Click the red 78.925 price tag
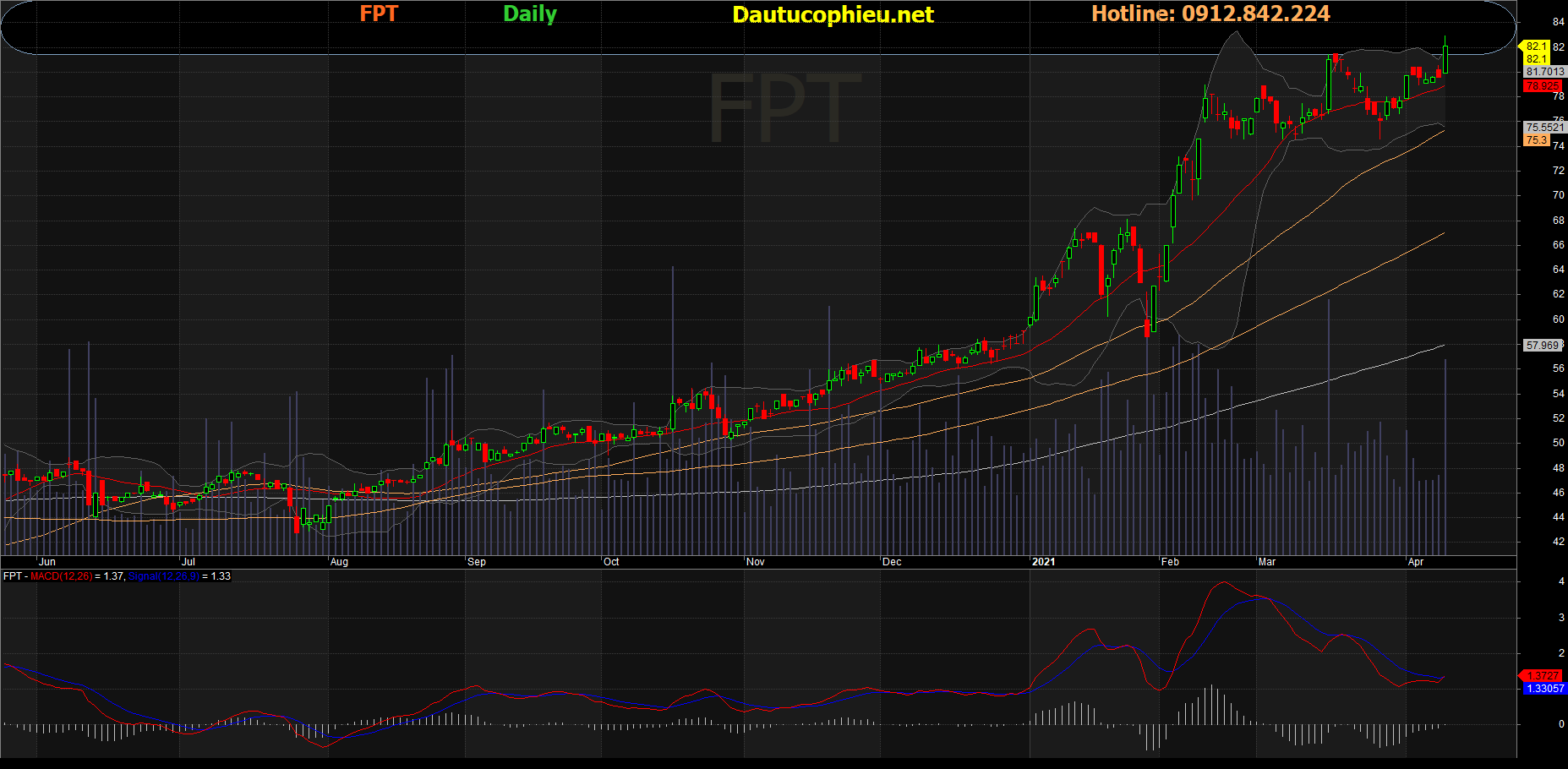Viewport: 1568px width, 769px height. point(1543,85)
